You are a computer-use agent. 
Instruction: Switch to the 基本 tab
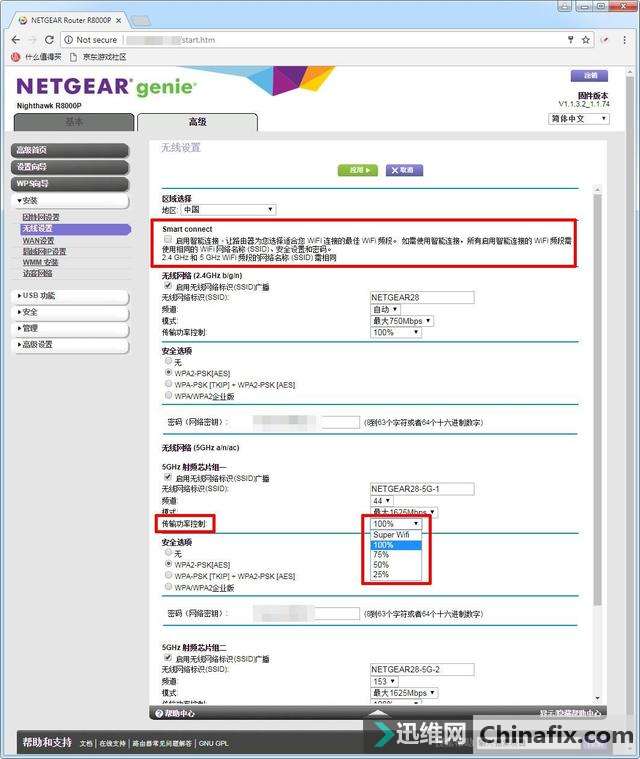point(74,122)
